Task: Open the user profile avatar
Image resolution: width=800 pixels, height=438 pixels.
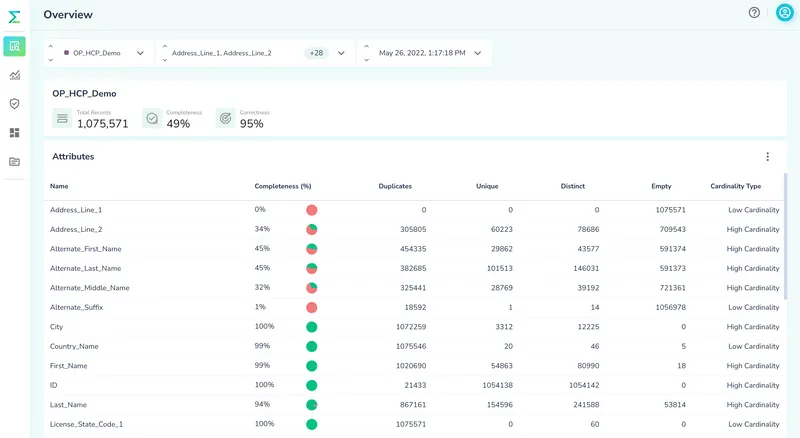Action: point(784,13)
